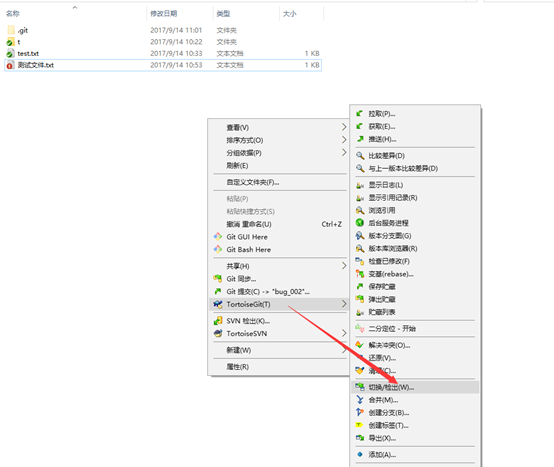Sort by the 修改日期 column header
The height and width of the screenshot is (467, 554).
pos(164,13)
